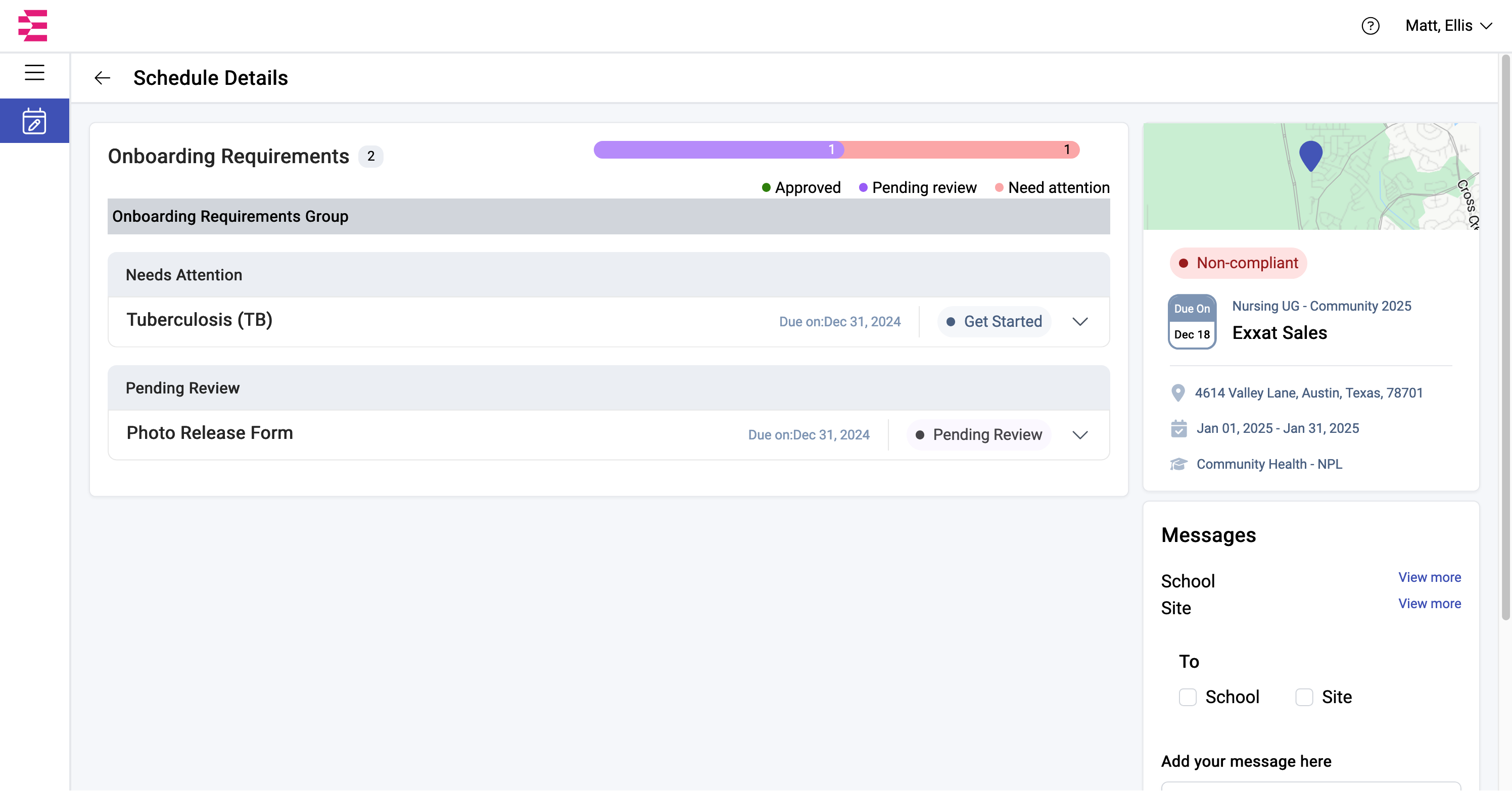Click Due on Dec 31, 2024 for Tuberculosis
The height and width of the screenshot is (791, 1512).
pos(839,322)
